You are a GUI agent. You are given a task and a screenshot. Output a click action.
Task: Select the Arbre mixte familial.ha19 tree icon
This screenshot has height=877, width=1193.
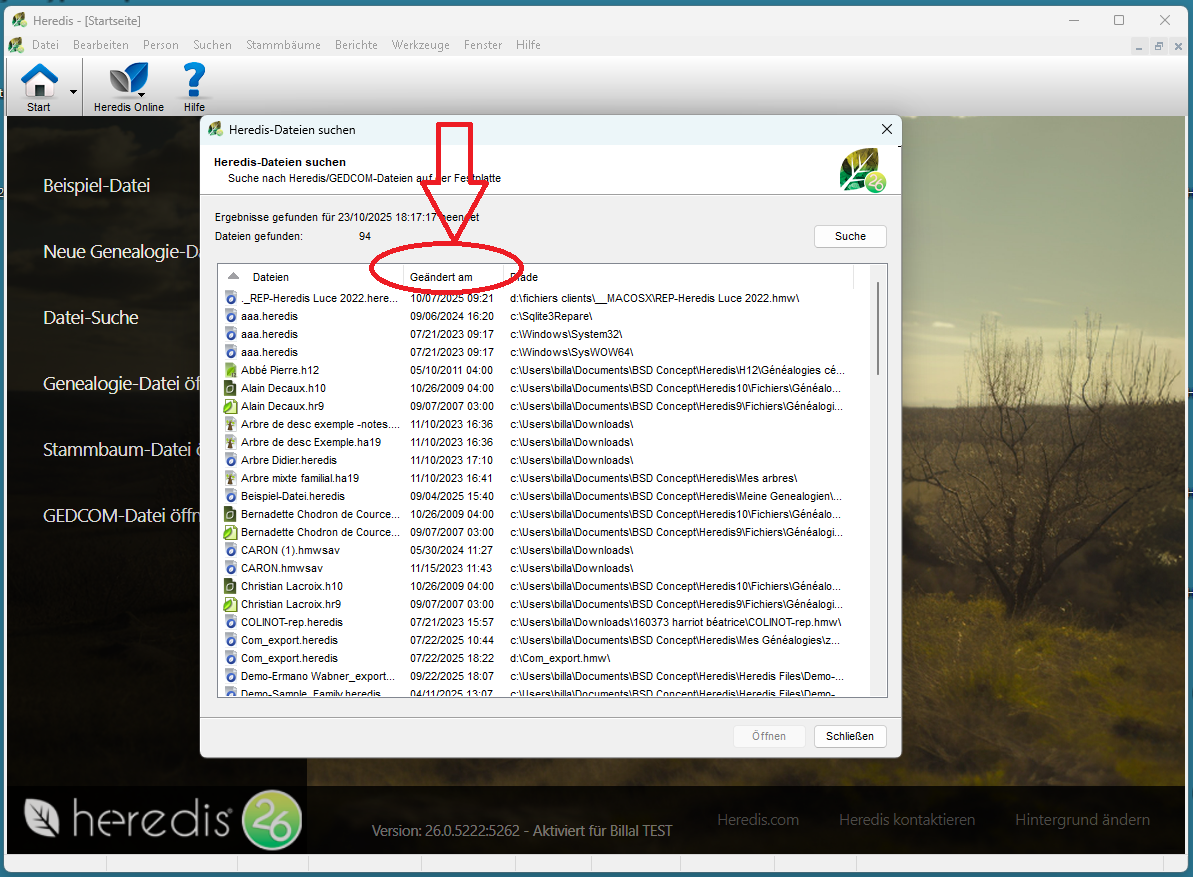coord(230,478)
